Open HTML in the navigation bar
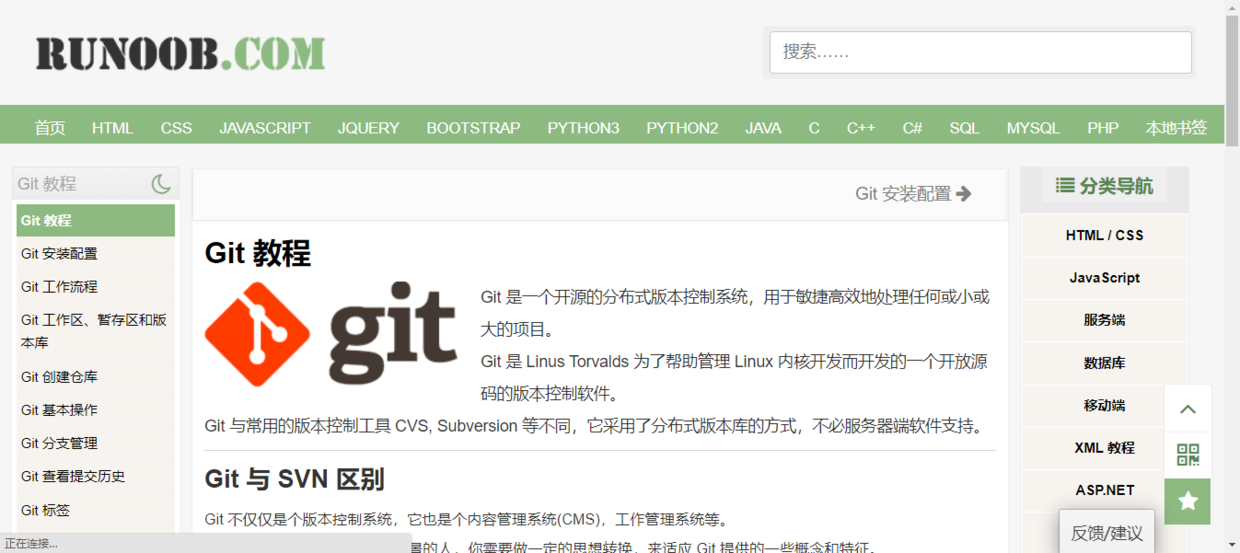The width and height of the screenshot is (1240, 553). (x=112, y=128)
